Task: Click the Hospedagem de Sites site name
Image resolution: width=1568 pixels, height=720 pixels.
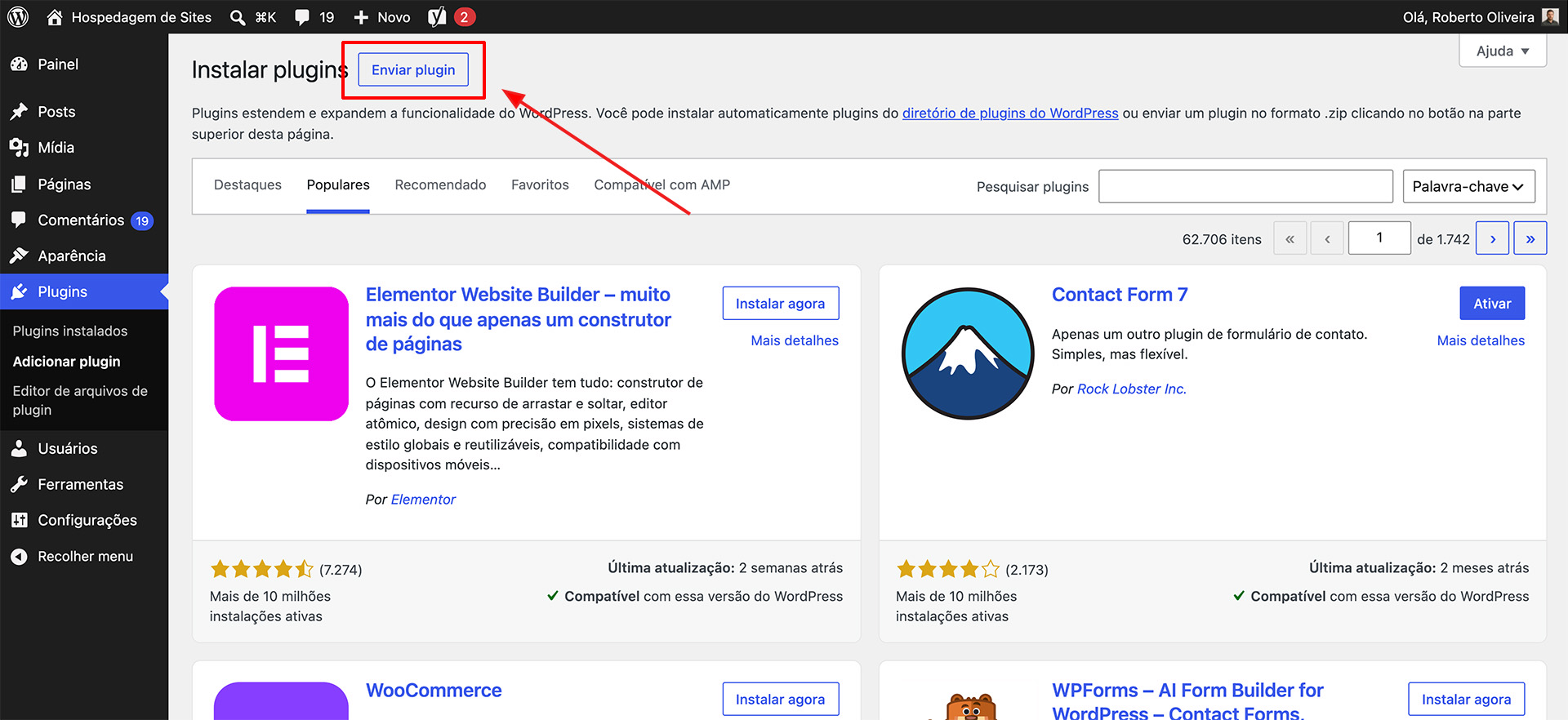Action: point(141,17)
